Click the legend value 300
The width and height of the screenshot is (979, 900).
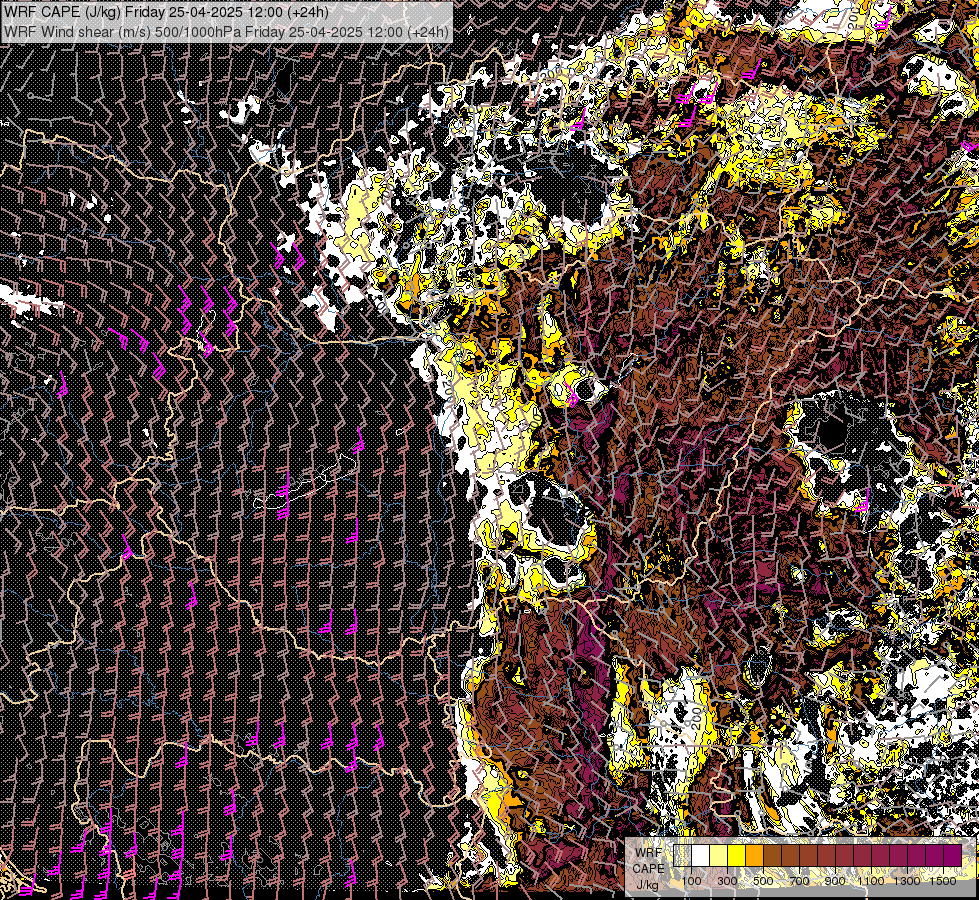click(x=727, y=881)
